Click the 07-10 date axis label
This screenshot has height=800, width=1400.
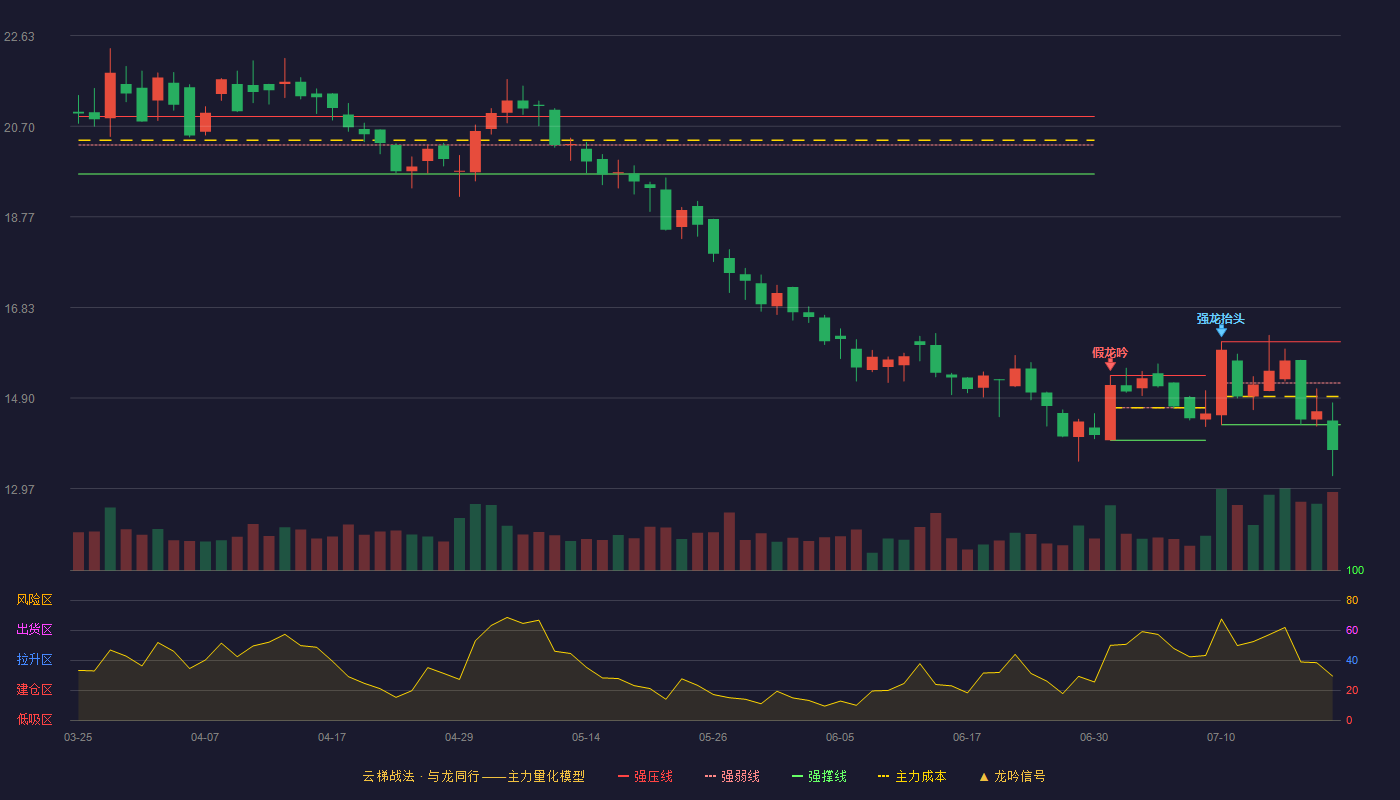tap(1221, 737)
